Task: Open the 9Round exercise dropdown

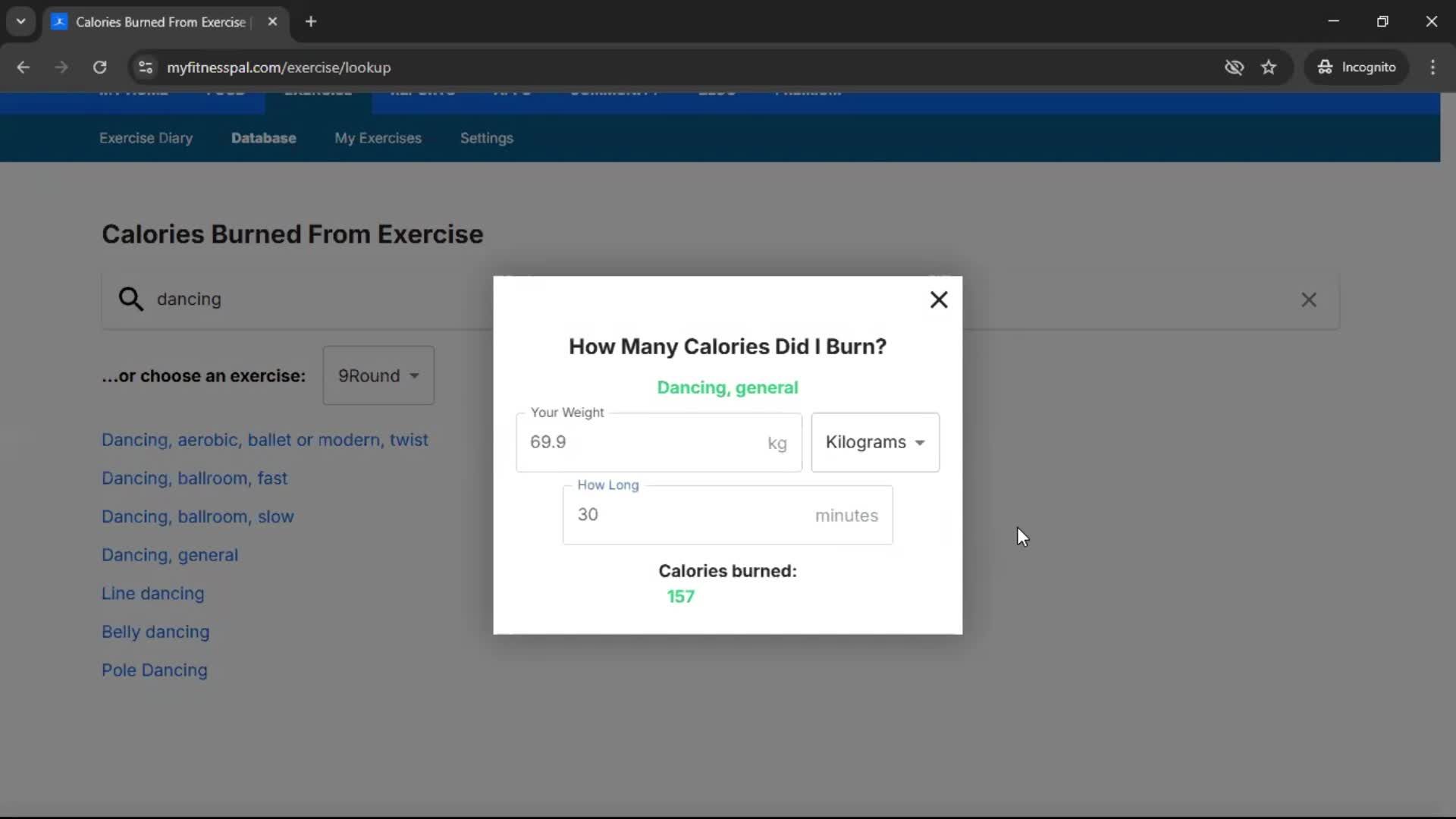Action: click(378, 375)
